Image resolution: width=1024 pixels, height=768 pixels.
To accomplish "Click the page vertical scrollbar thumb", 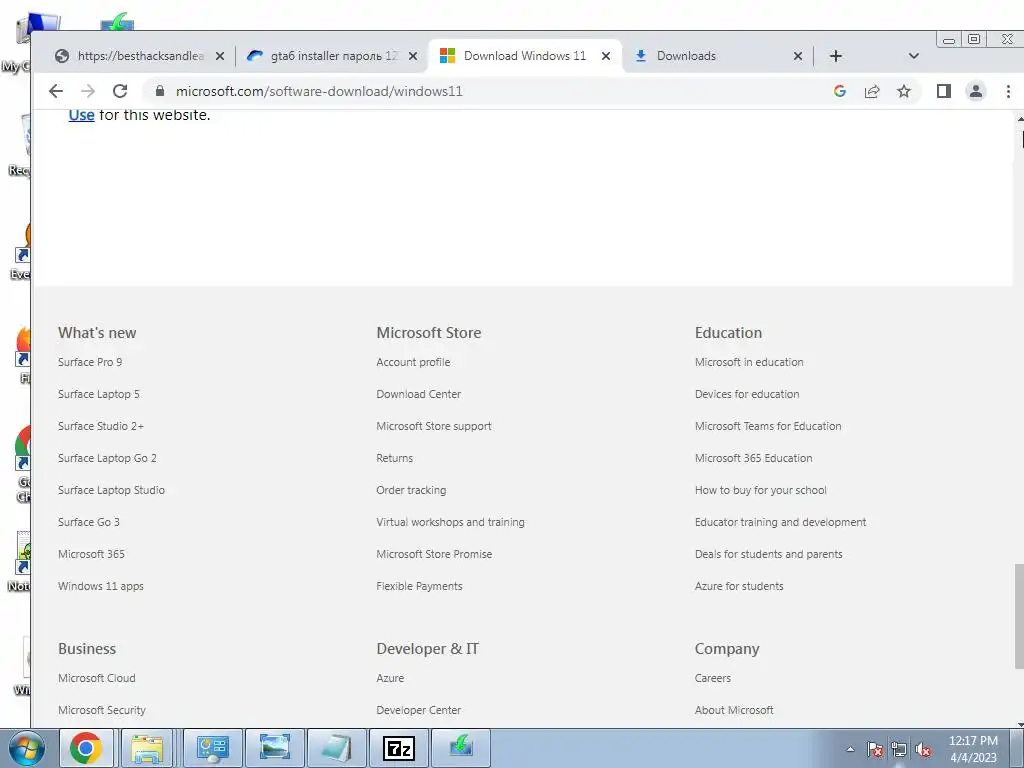I will pyautogui.click(x=1019, y=616).
